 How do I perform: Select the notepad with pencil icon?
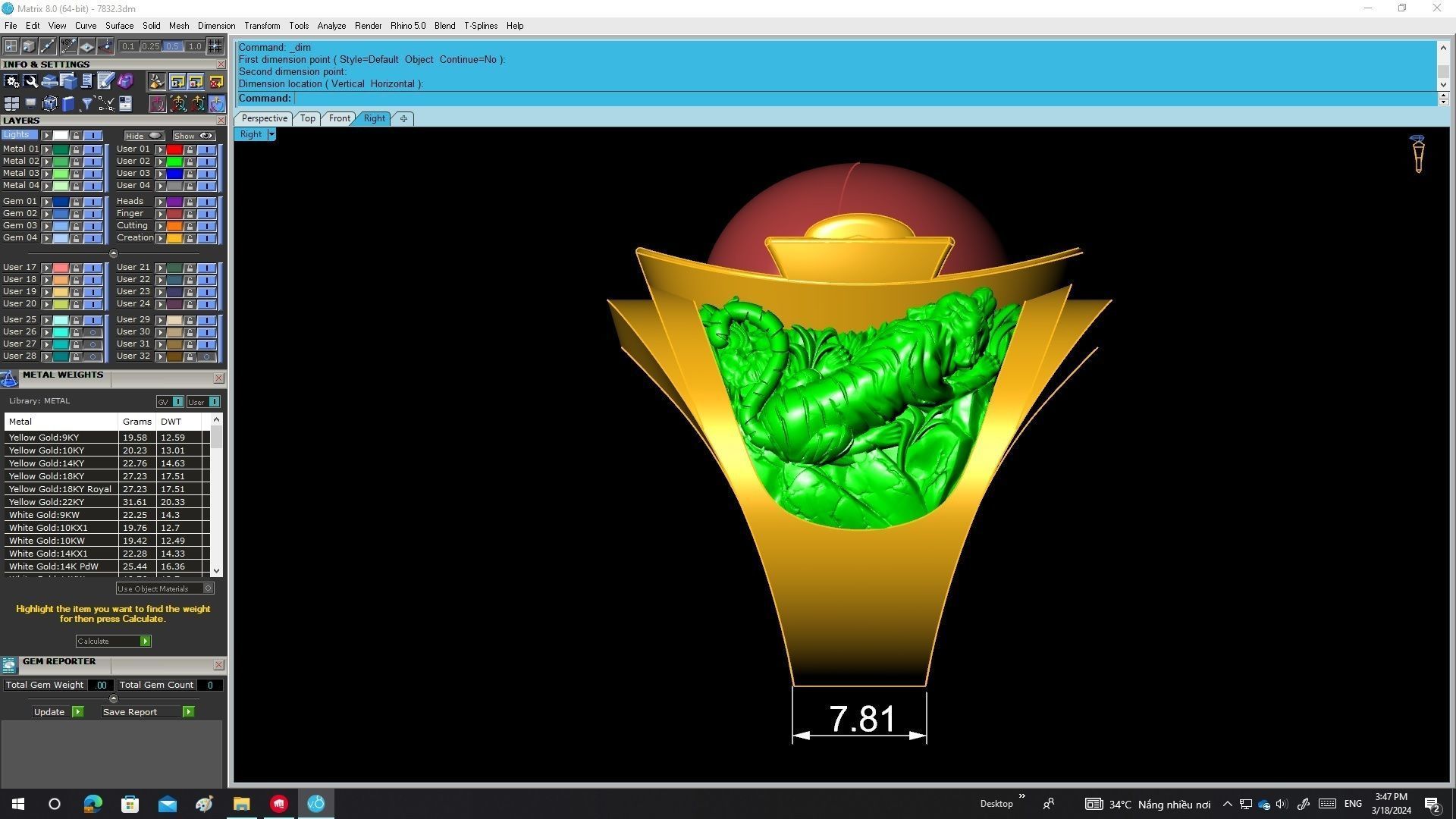(105, 81)
